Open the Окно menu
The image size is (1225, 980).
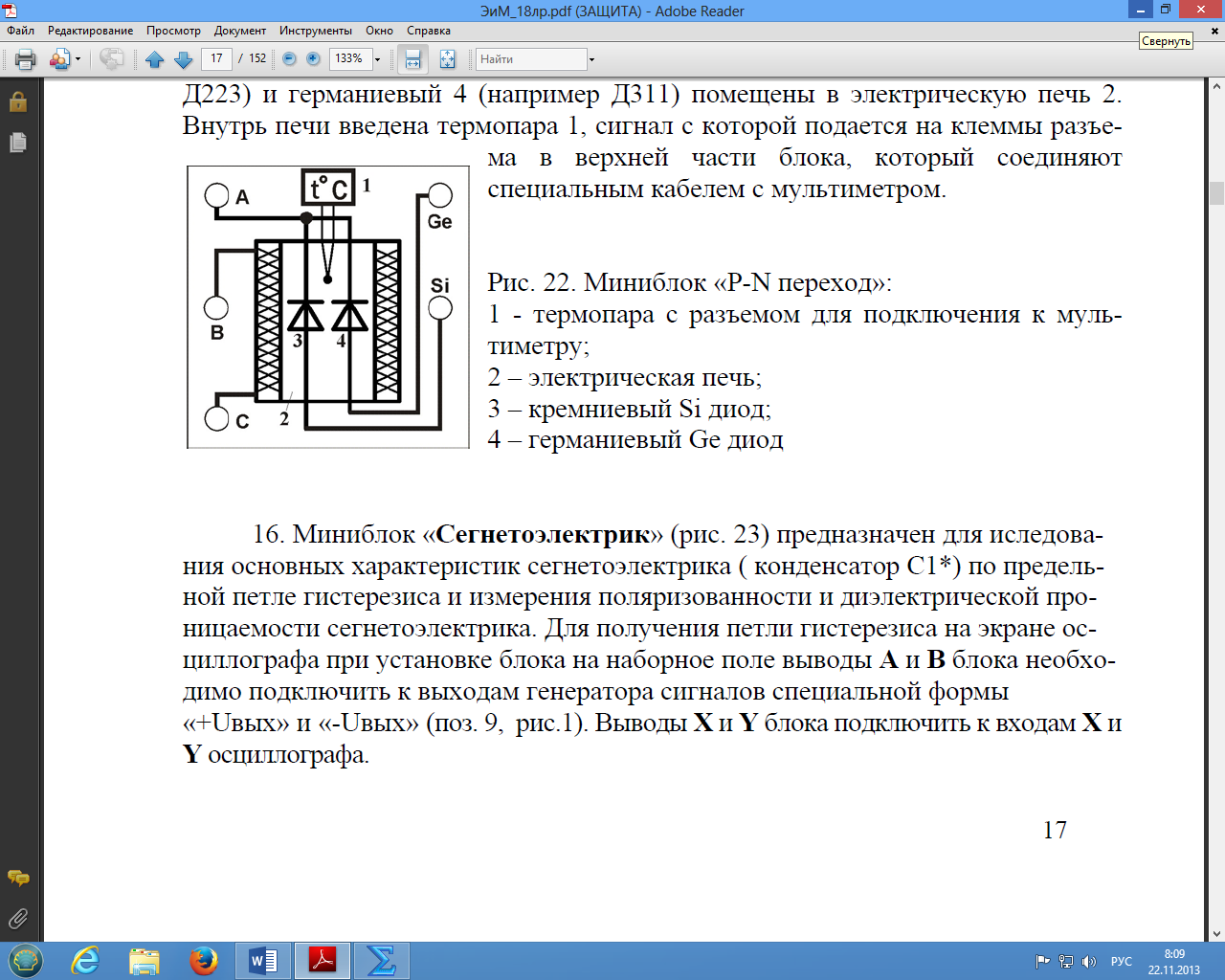pyautogui.click(x=380, y=31)
